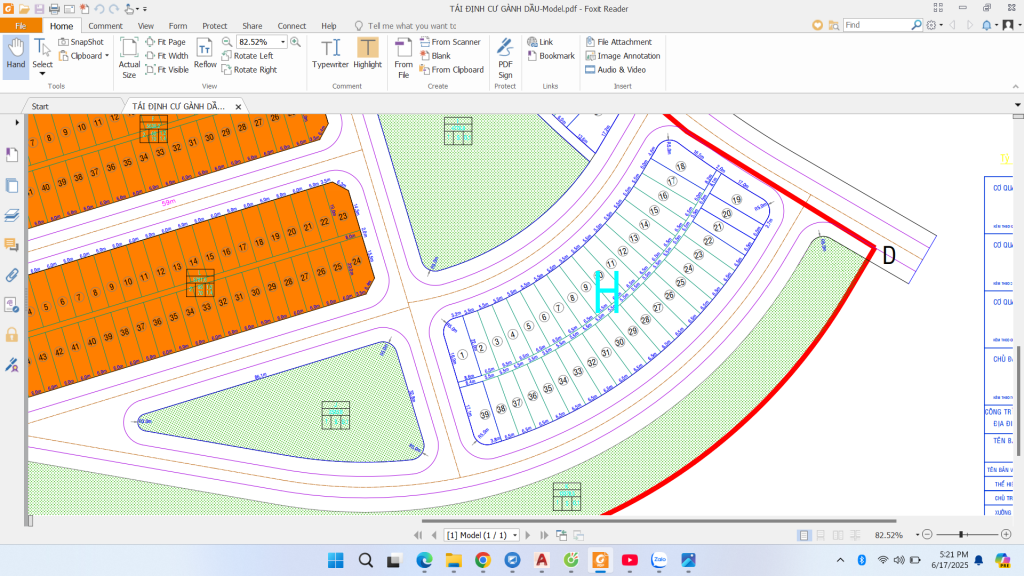This screenshot has width=1024, height=576.
Task: Enable single page view mode
Action: 804,535
